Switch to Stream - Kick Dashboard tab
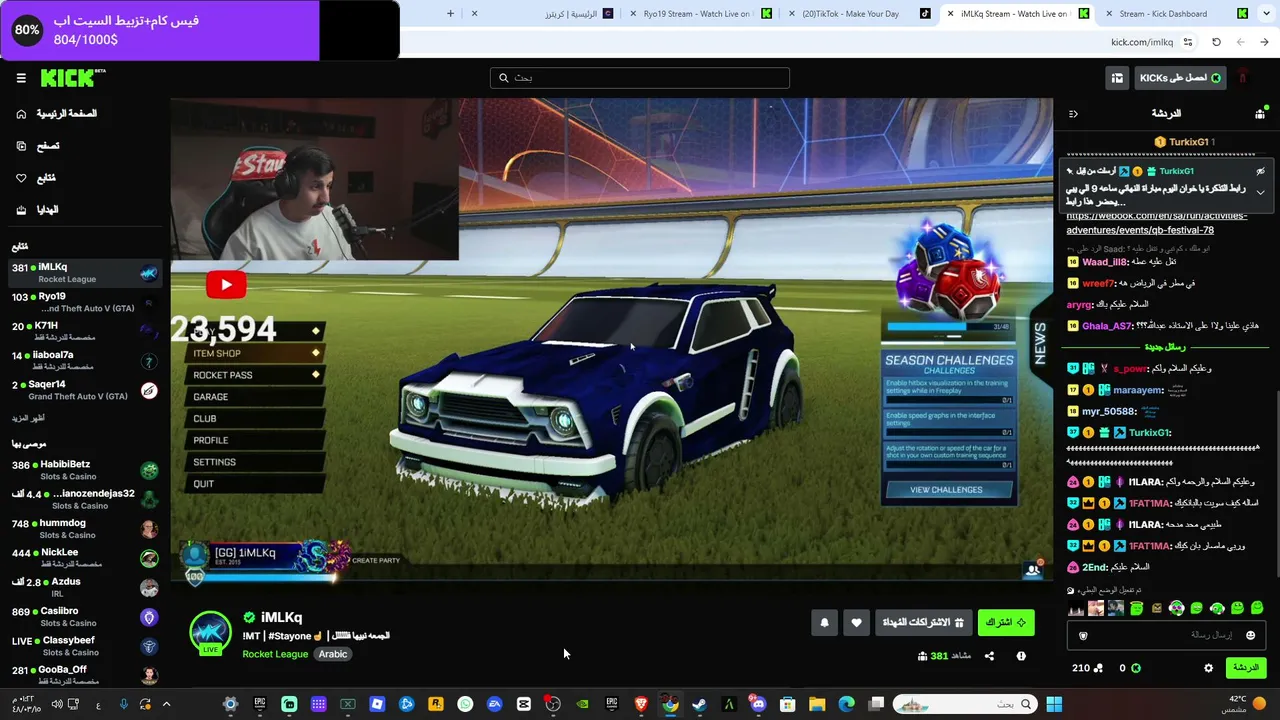This screenshot has height=720, width=1280. tap(1175, 14)
